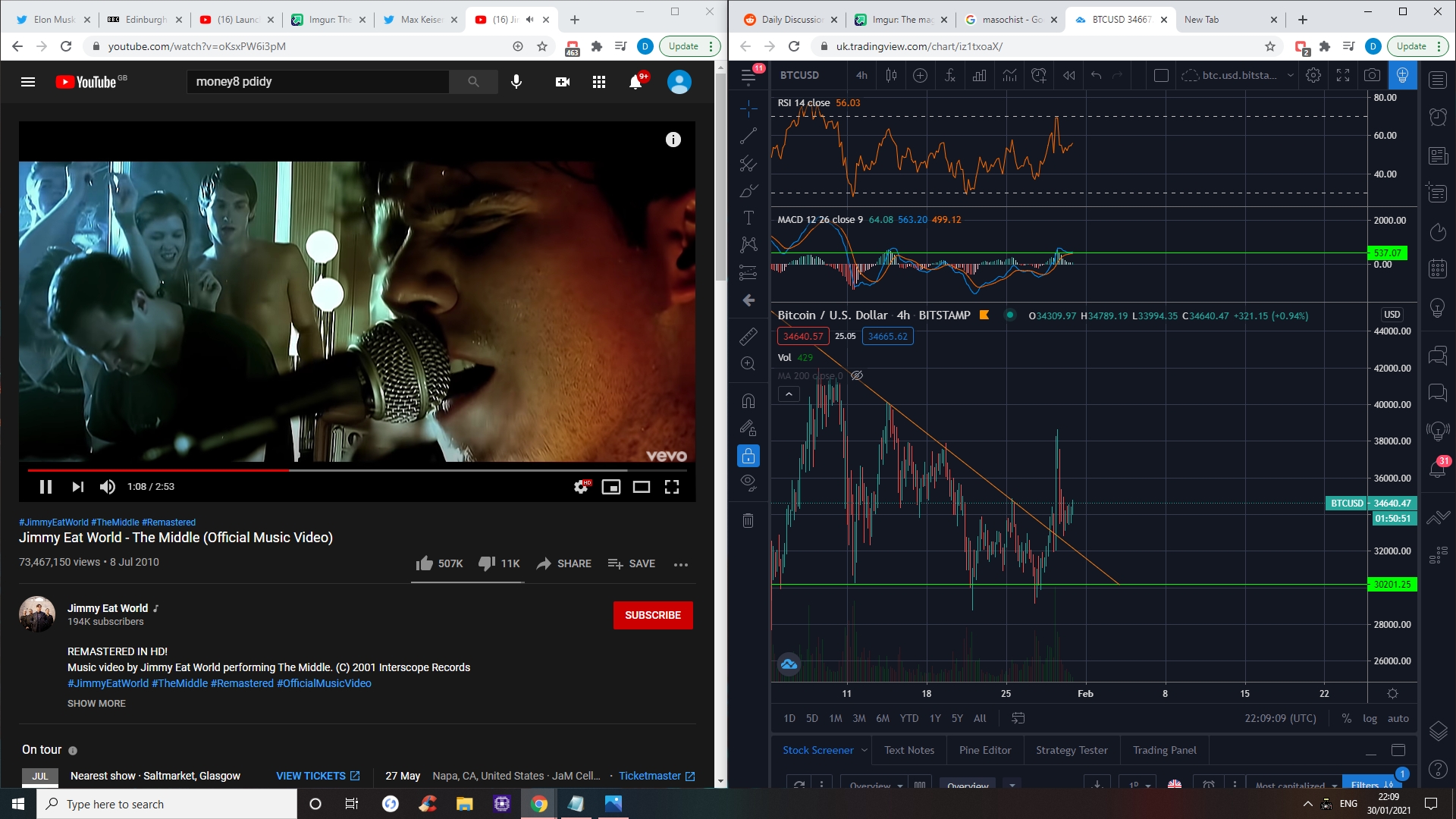Viewport: 1456px width, 819px height.
Task: Click the YouTube volume speaker control
Action: point(108,487)
